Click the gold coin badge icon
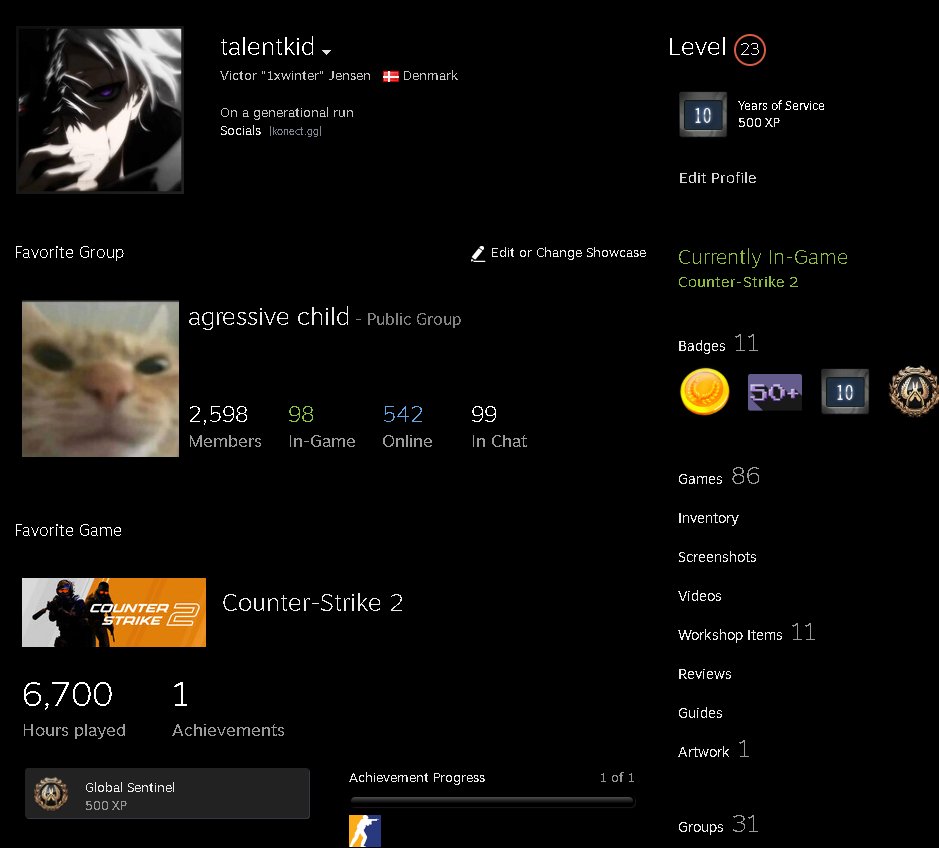The width and height of the screenshot is (939, 848). tap(705, 392)
